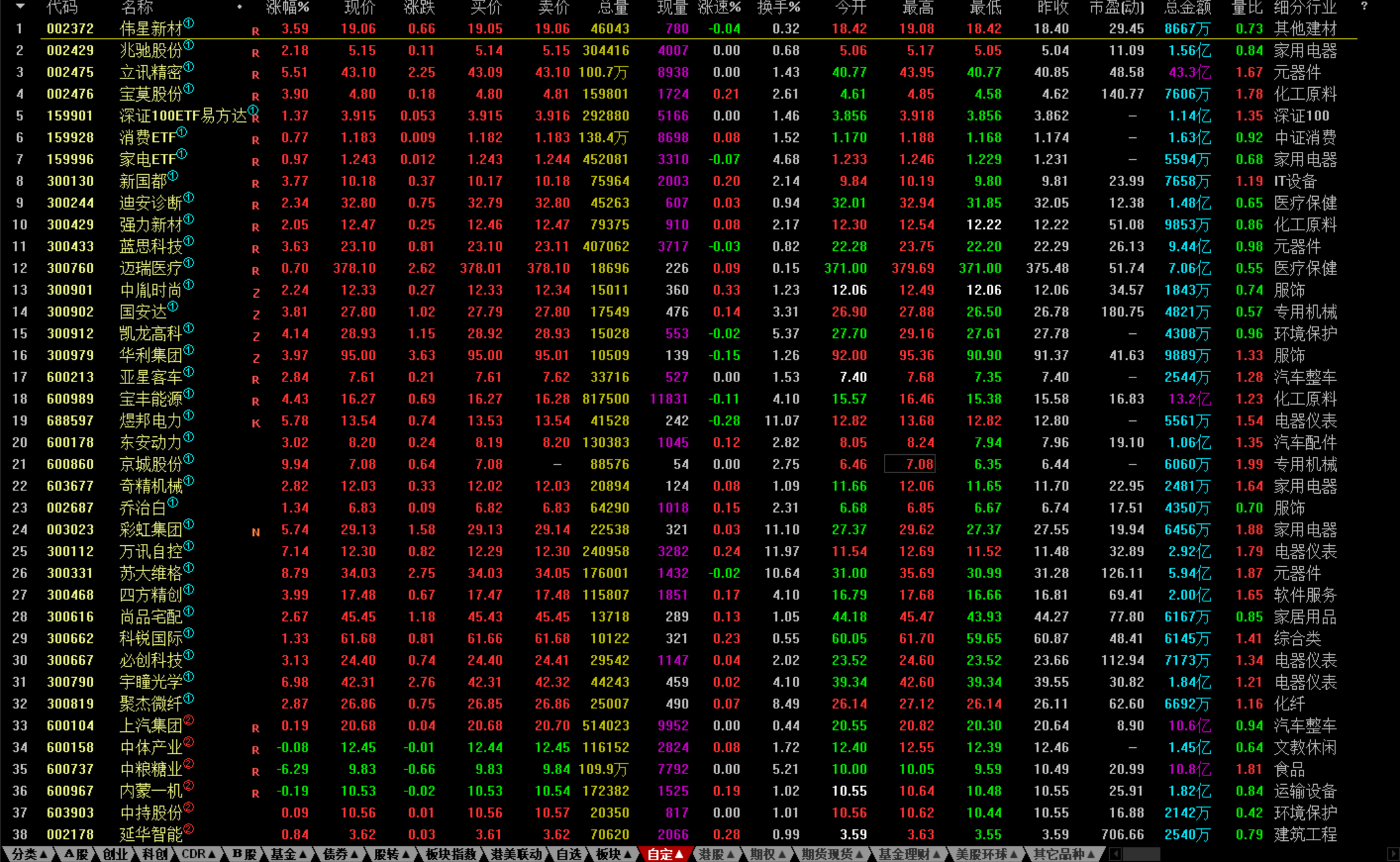Click the ? help icon in header
This screenshot has width=1400, height=862.
tap(1364, 7)
